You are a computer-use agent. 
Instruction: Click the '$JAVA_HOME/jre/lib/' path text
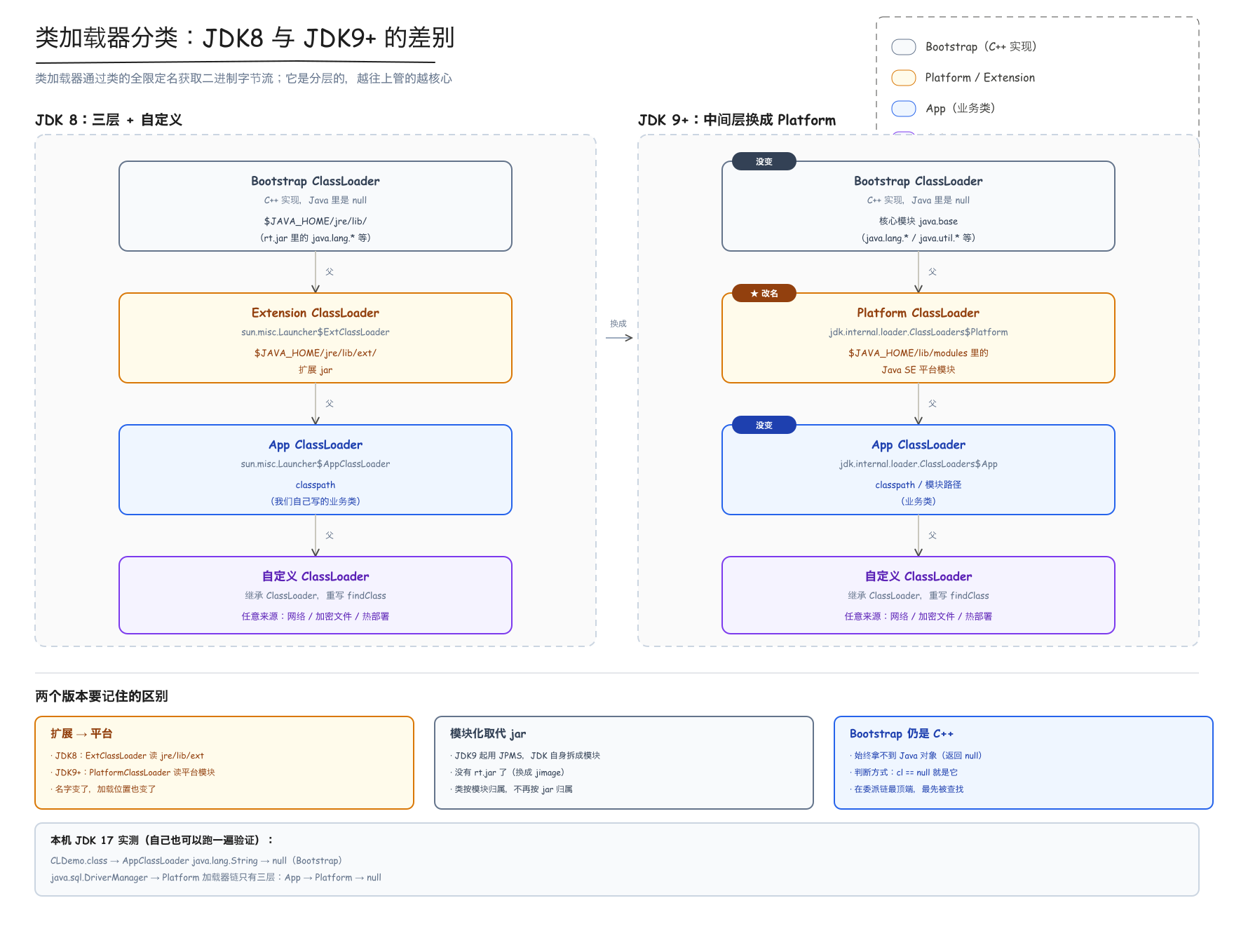point(316,222)
